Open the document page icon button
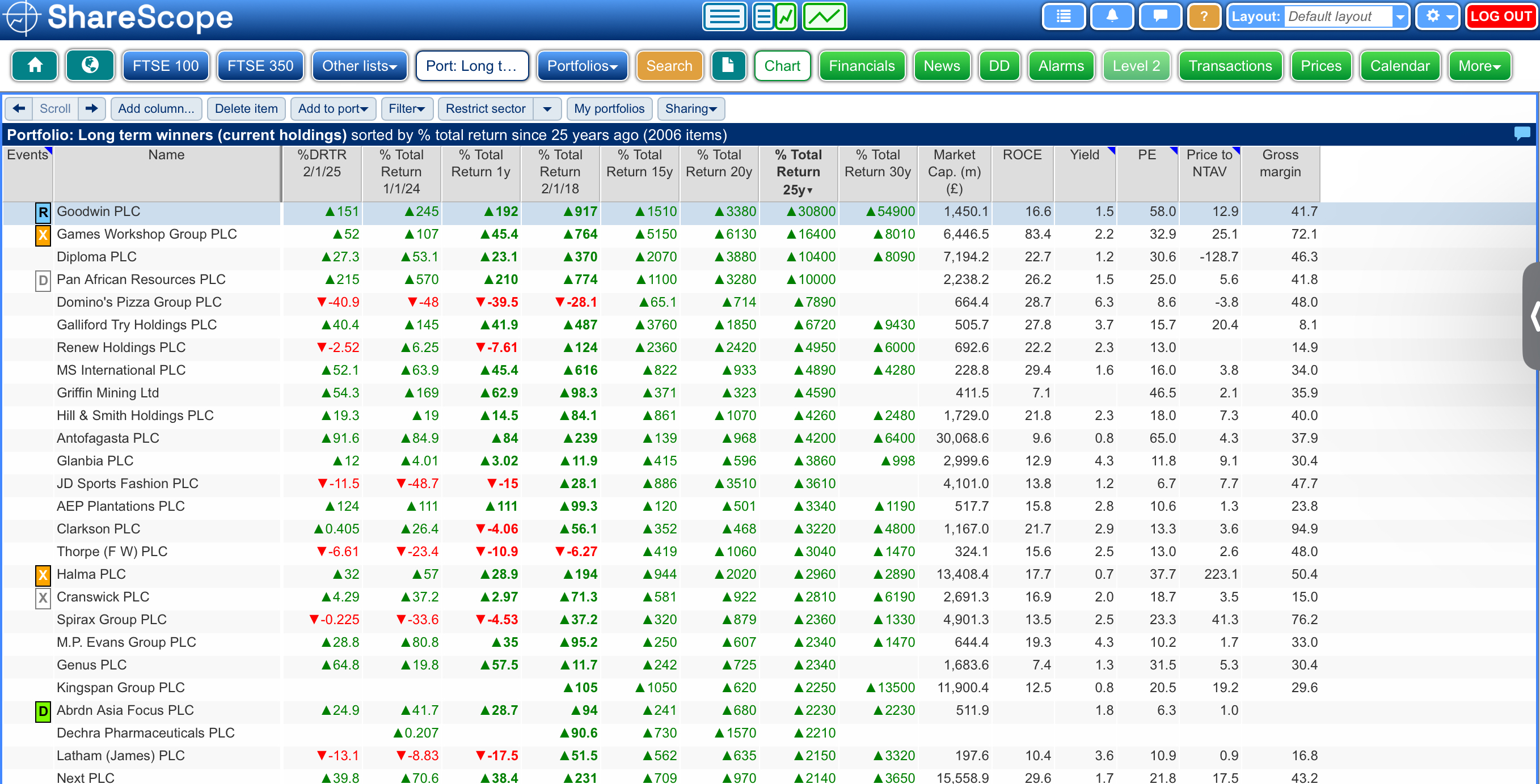This screenshot has width=1540, height=784. [x=728, y=65]
